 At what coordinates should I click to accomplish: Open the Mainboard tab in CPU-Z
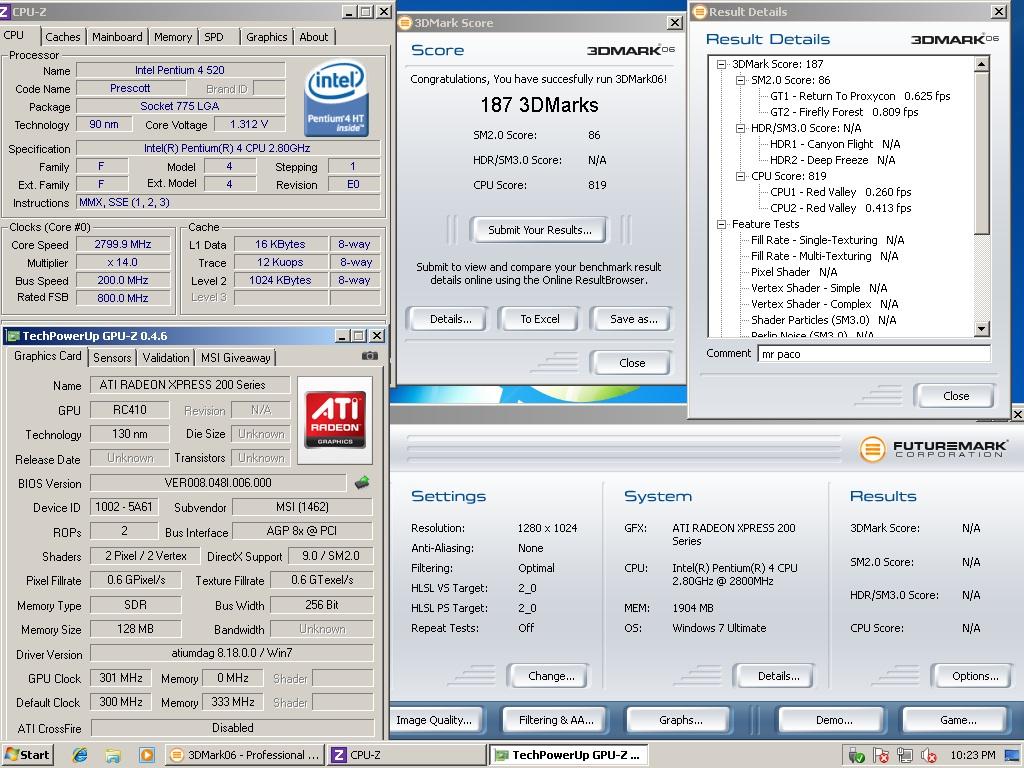tap(117, 37)
